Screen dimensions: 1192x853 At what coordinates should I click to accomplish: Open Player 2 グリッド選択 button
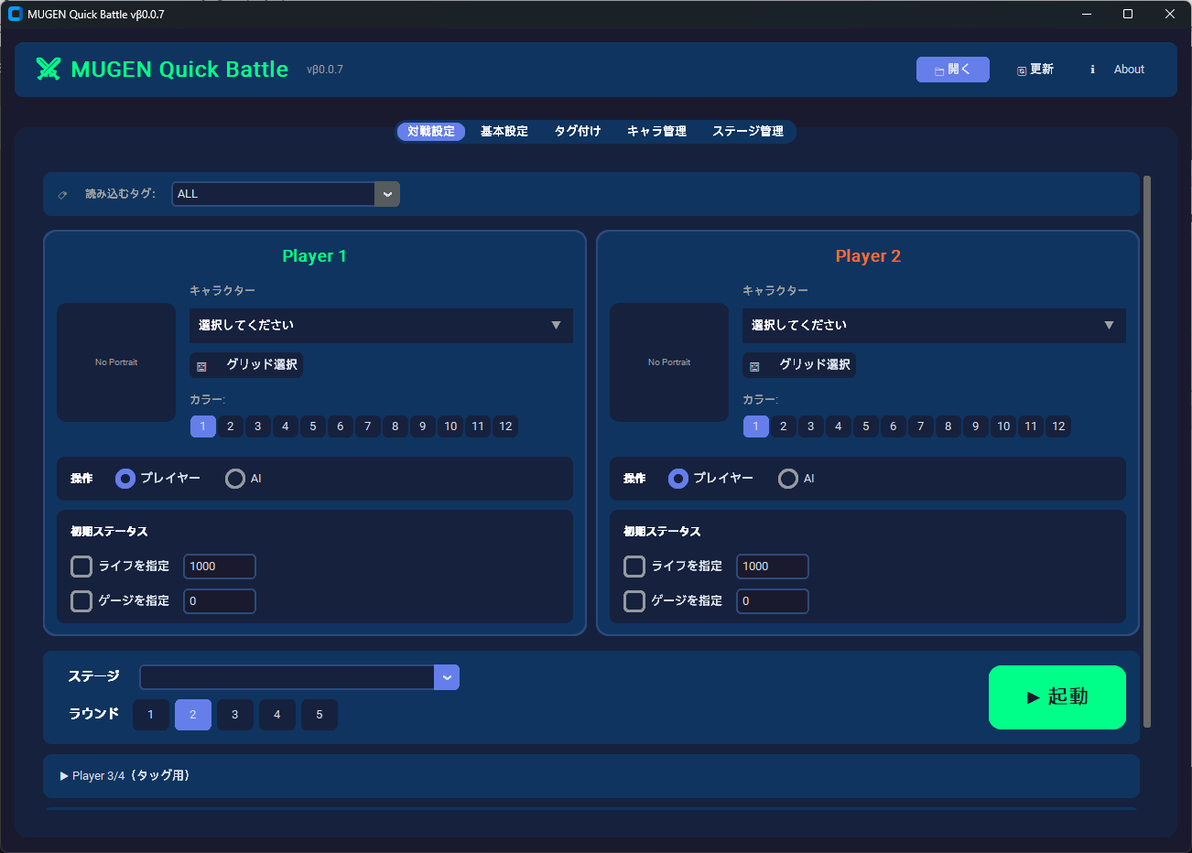[799, 365]
